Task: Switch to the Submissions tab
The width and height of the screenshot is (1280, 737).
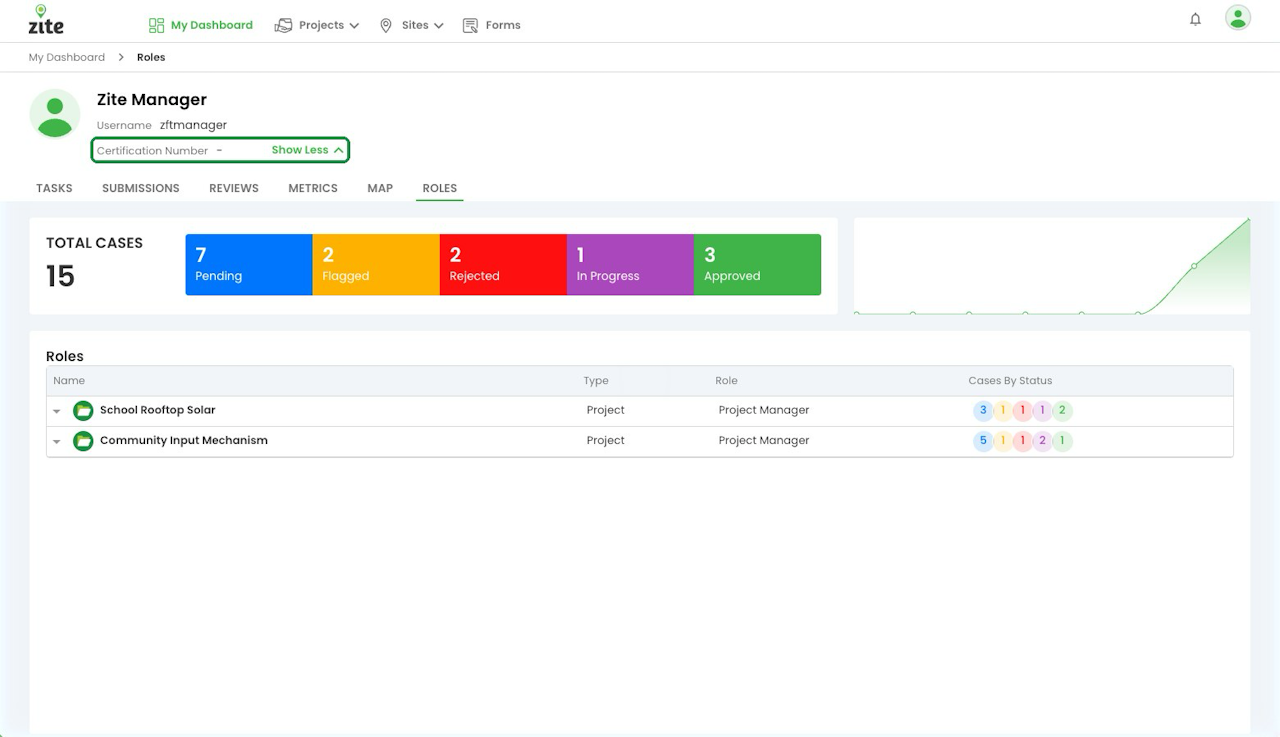Action: (141, 188)
